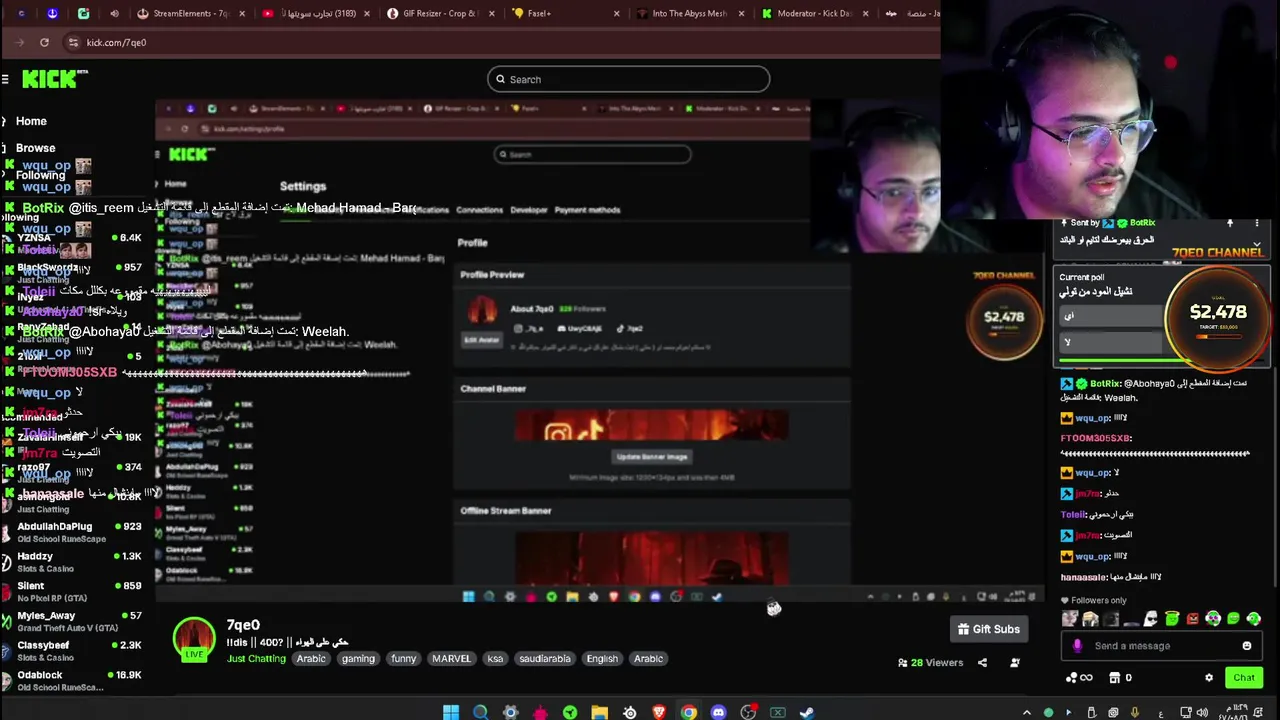The image size is (1280, 720).
Task: Open Google Chrome from the taskbar
Action: [x=689, y=712]
